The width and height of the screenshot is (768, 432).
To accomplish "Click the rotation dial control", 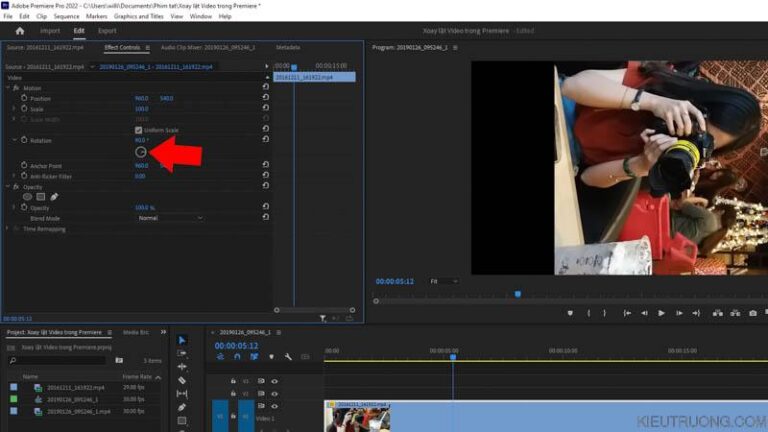I will (141, 152).
